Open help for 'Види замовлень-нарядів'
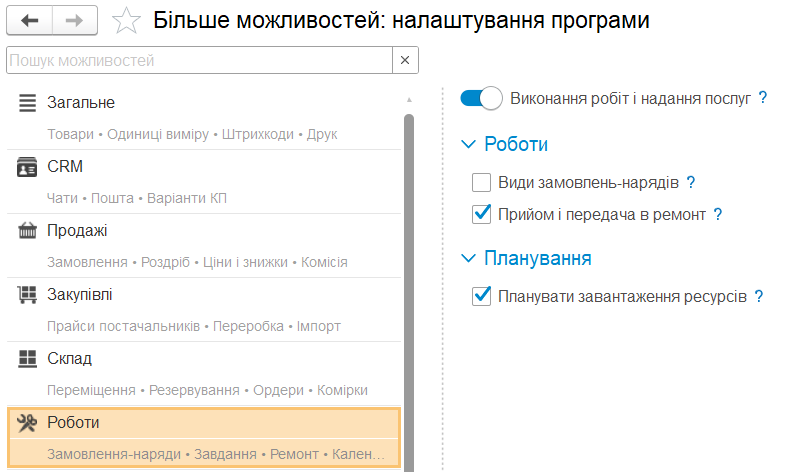This screenshot has width=791, height=472. [691, 182]
